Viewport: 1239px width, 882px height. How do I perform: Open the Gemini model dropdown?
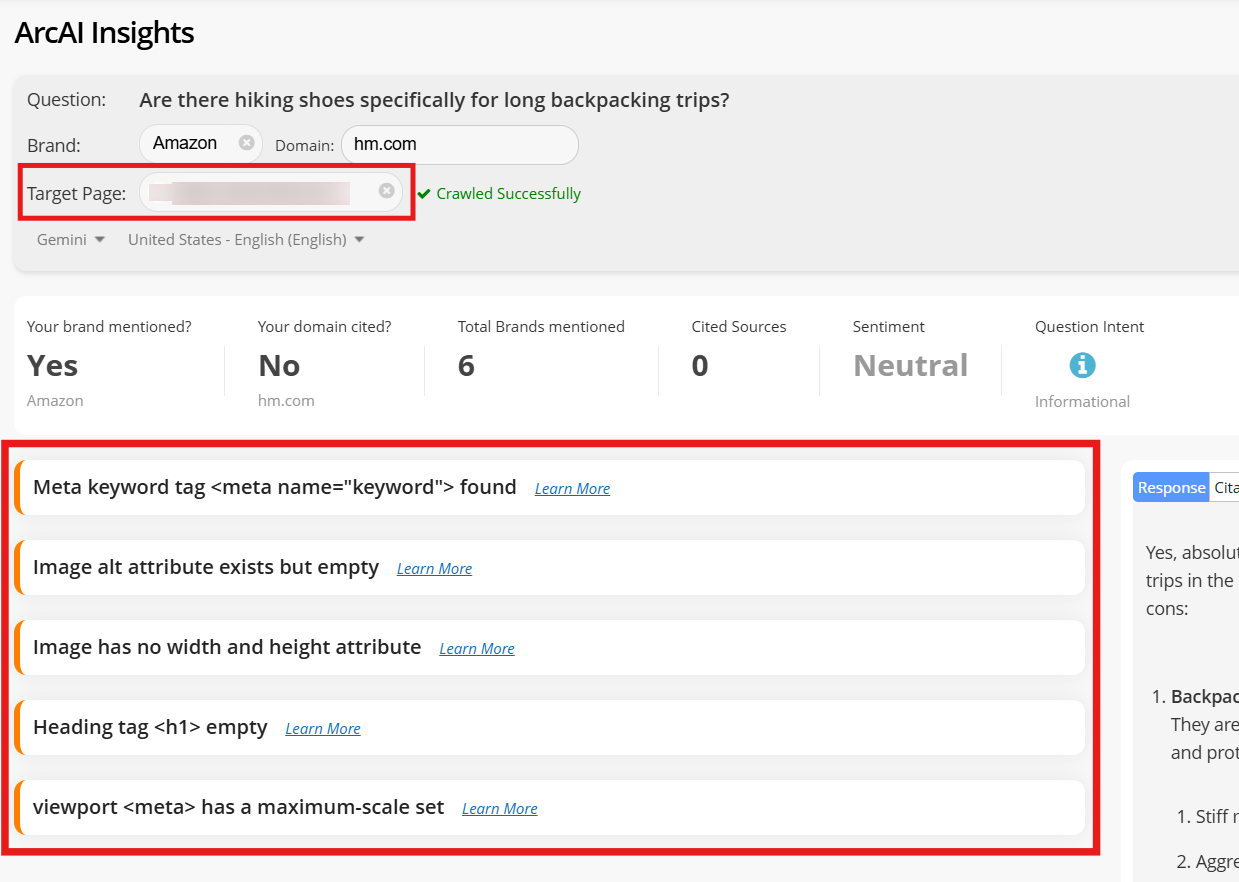pyautogui.click(x=71, y=240)
